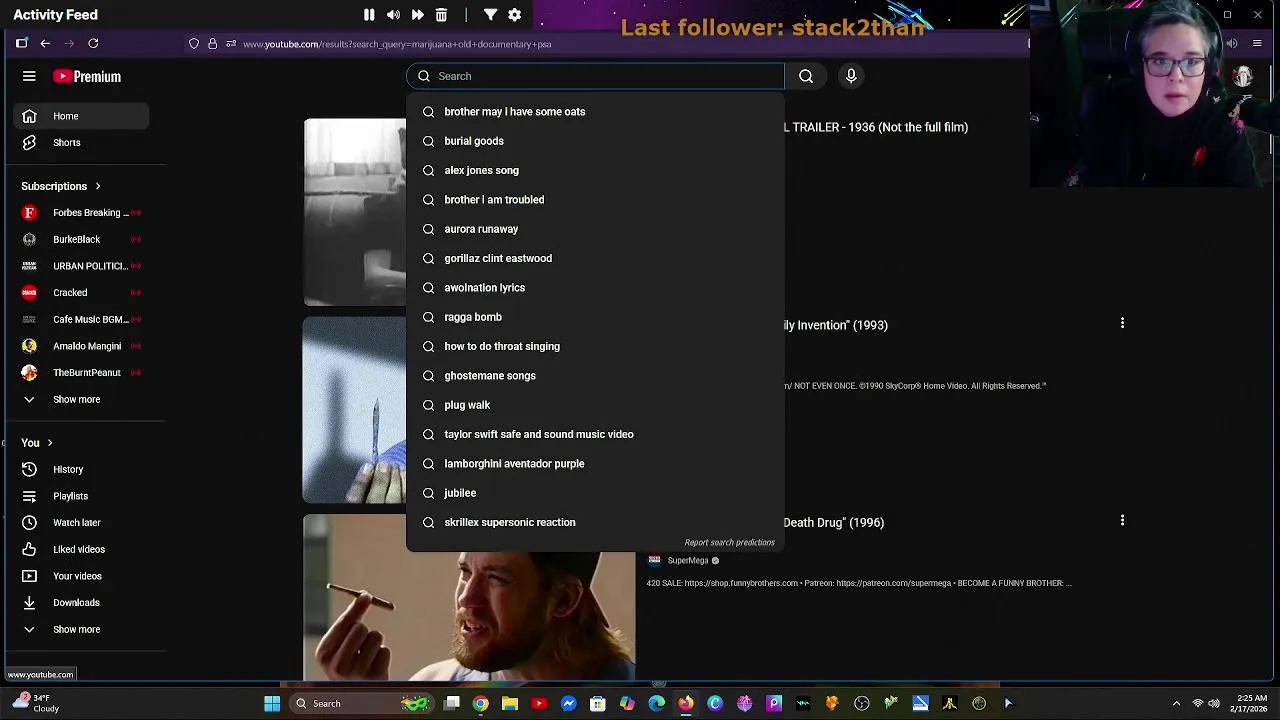
Task: Open File Explorer from taskbar
Action: 510,704
